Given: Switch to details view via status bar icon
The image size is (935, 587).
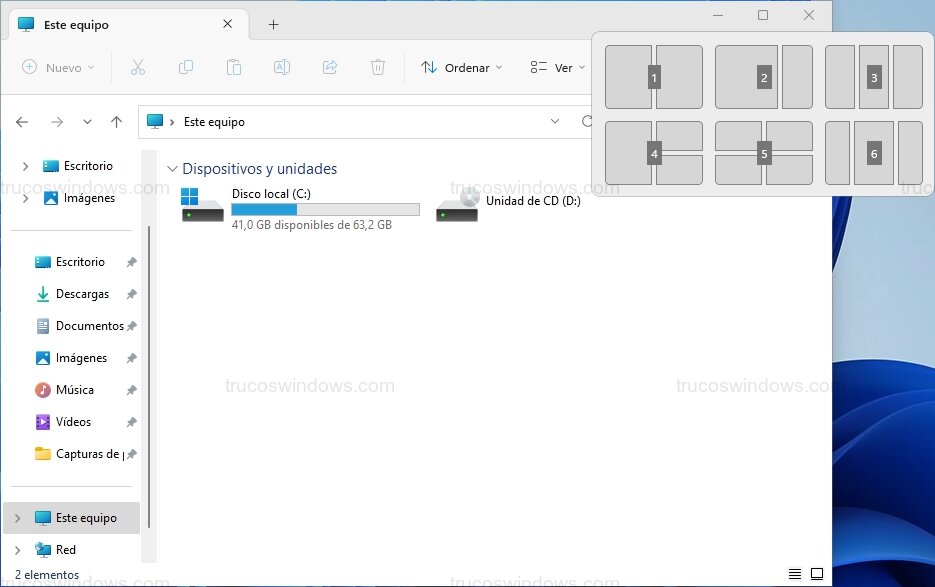Looking at the screenshot, I should (x=793, y=573).
